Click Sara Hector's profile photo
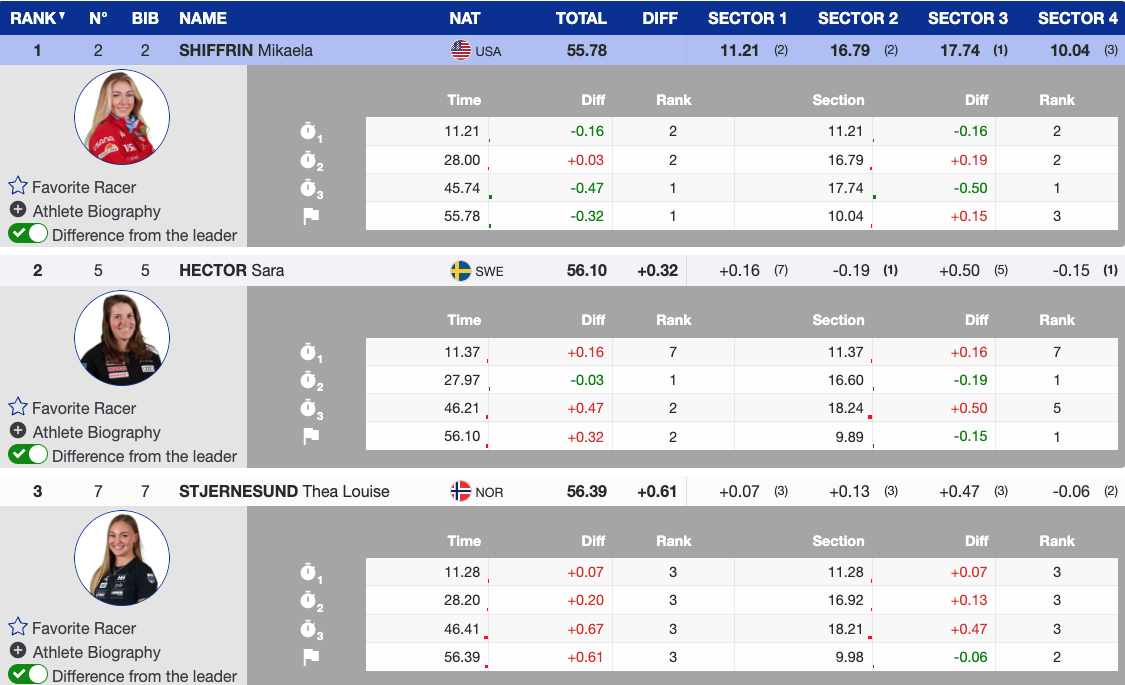1125x685 pixels. [122, 338]
